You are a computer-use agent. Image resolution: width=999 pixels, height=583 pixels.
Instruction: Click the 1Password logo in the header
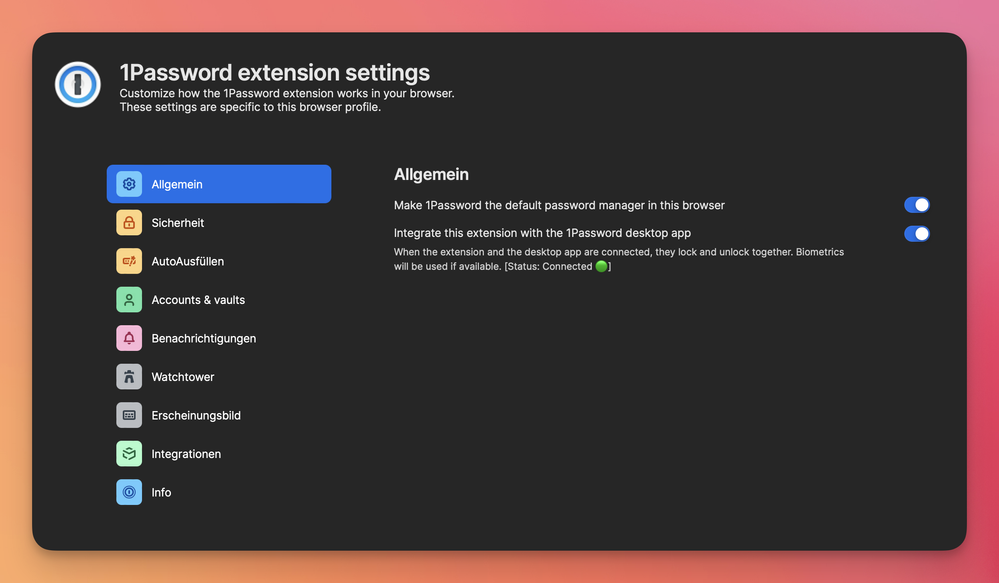[x=77, y=84]
